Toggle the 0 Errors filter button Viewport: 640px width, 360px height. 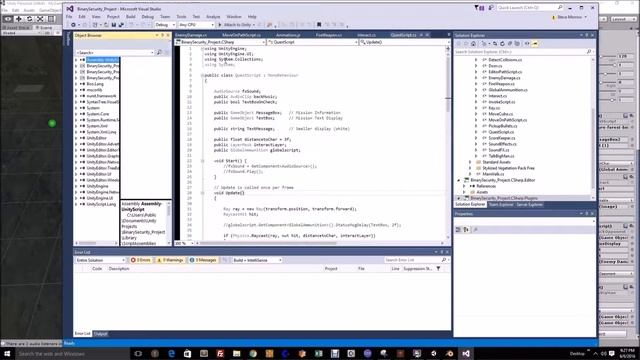141,260
